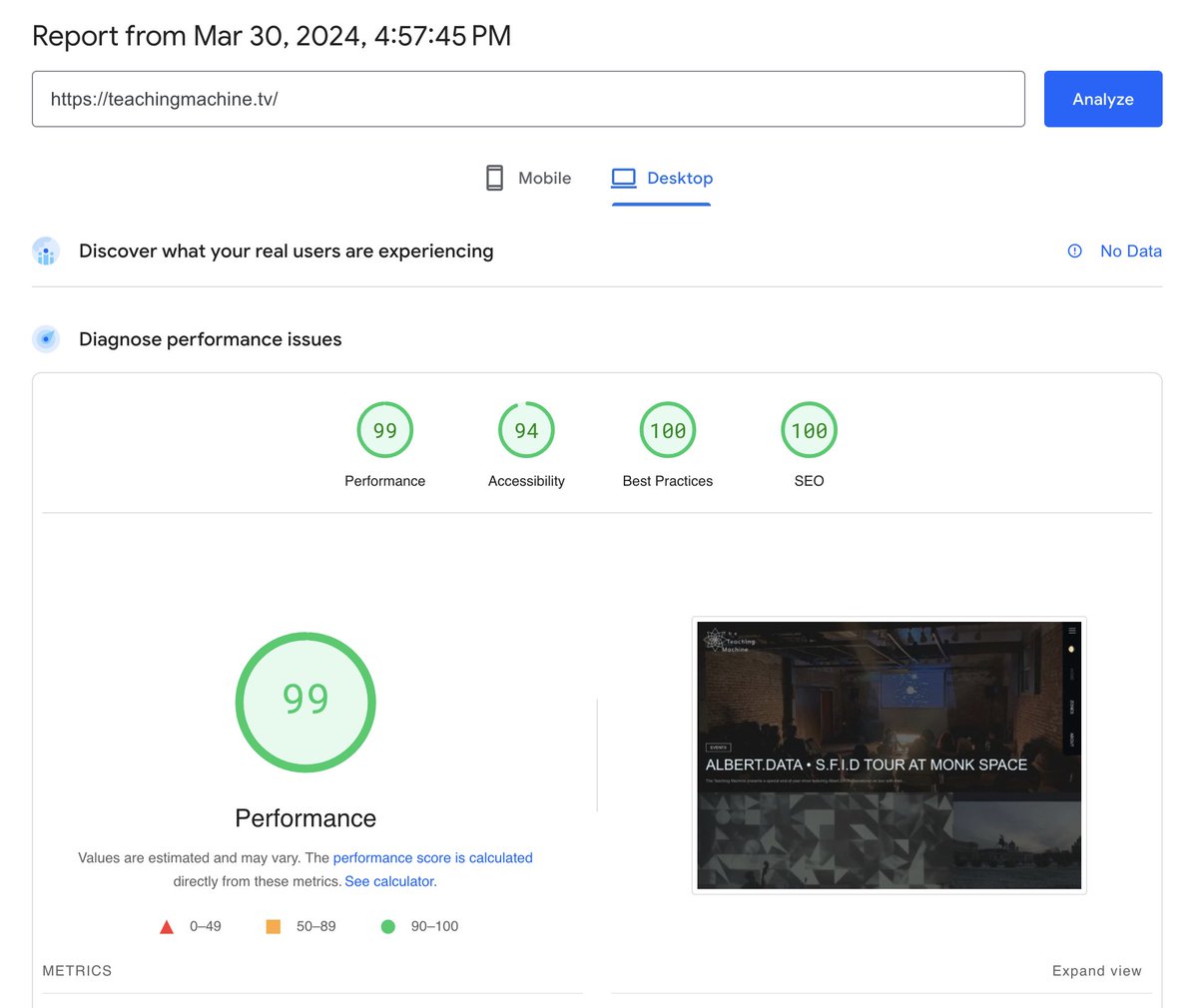The width and height of the screenshot is (1198, 1008).
Task: Open the No Data link
Action: 1131,252
